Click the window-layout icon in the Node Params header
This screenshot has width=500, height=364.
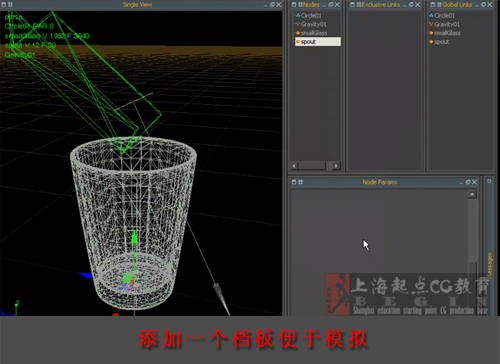pyautogui.click(x=294, y=182)
